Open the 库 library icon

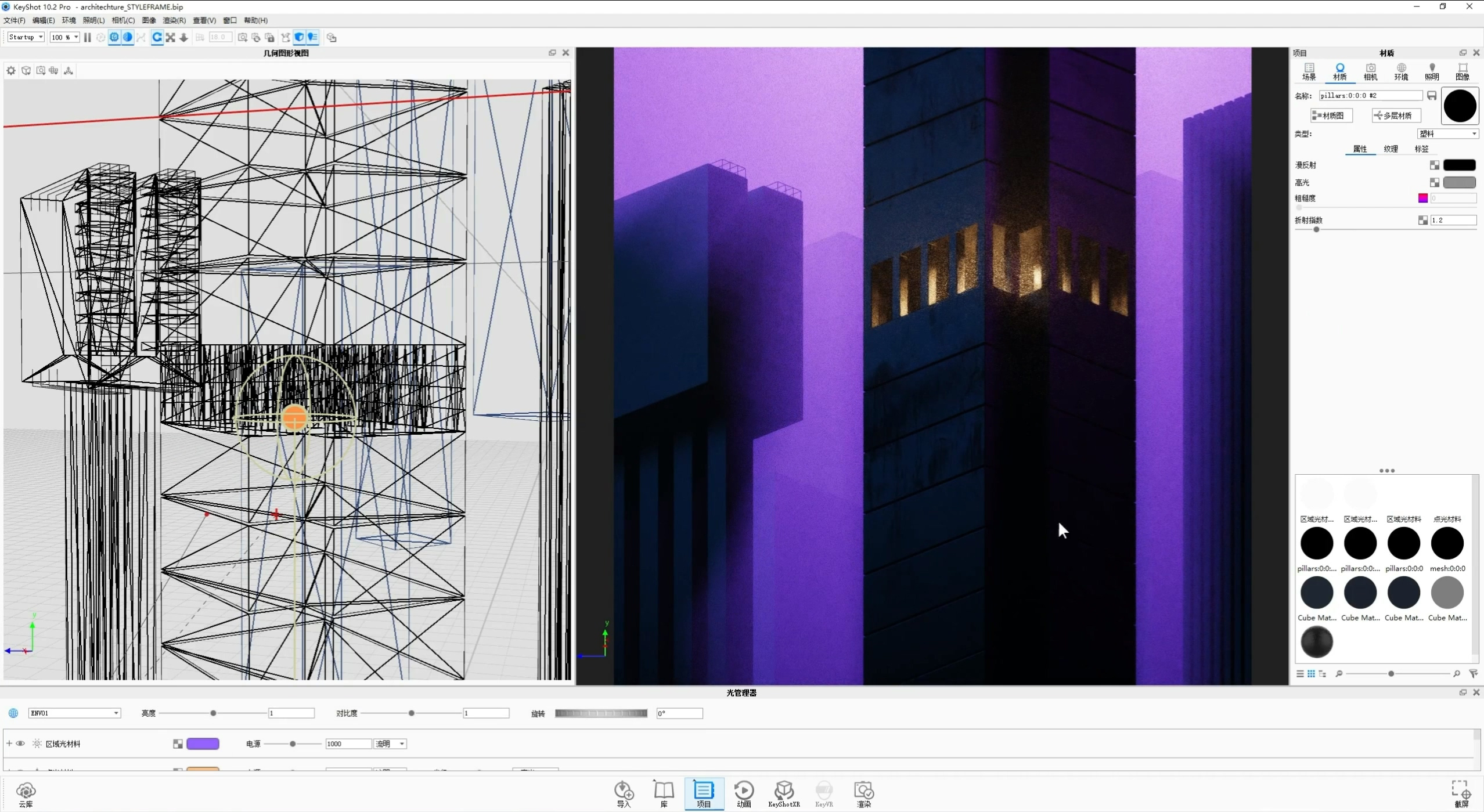click(662, 793)
